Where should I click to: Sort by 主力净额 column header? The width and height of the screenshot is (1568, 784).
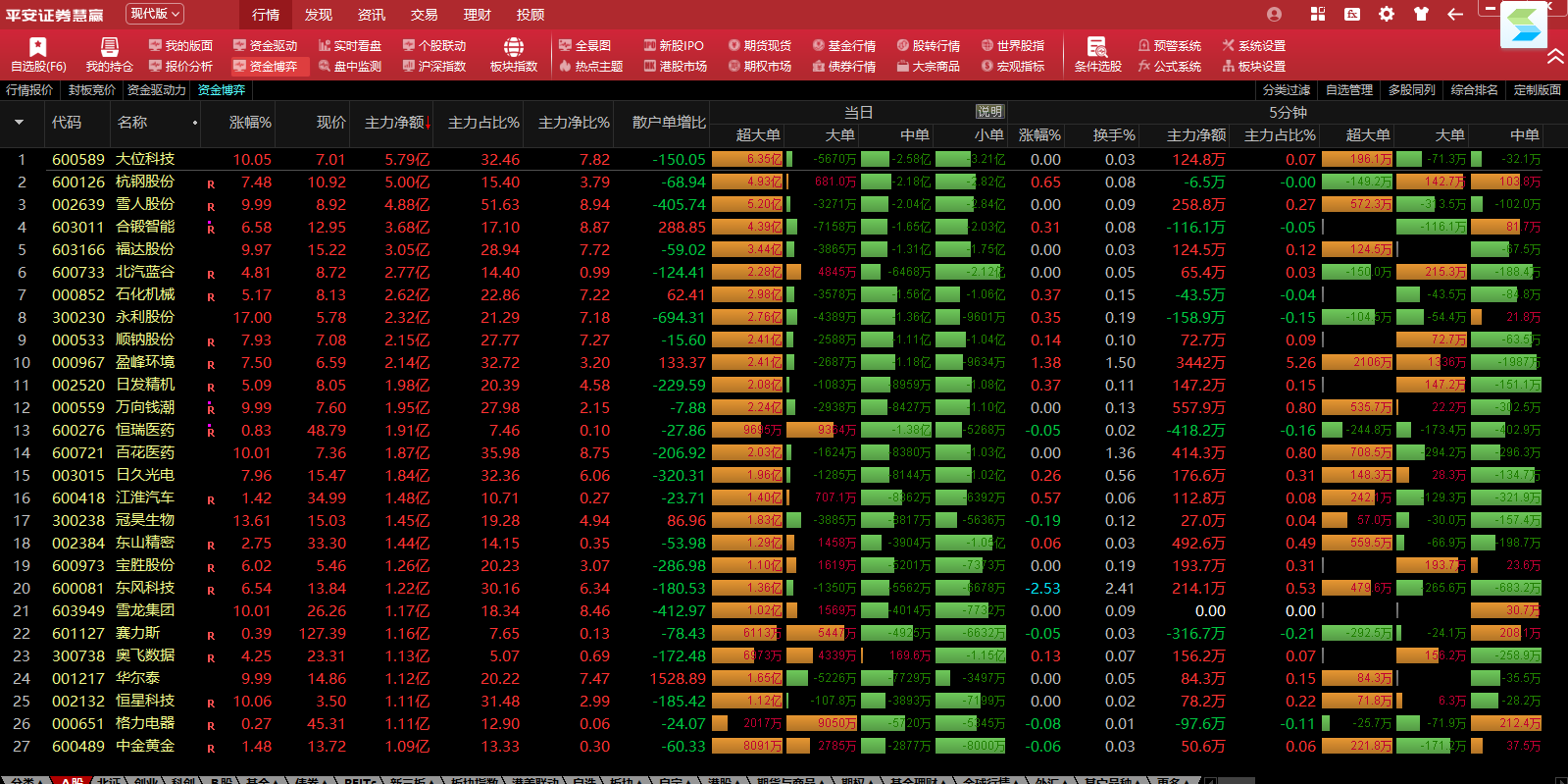click(x=396, y=123)
